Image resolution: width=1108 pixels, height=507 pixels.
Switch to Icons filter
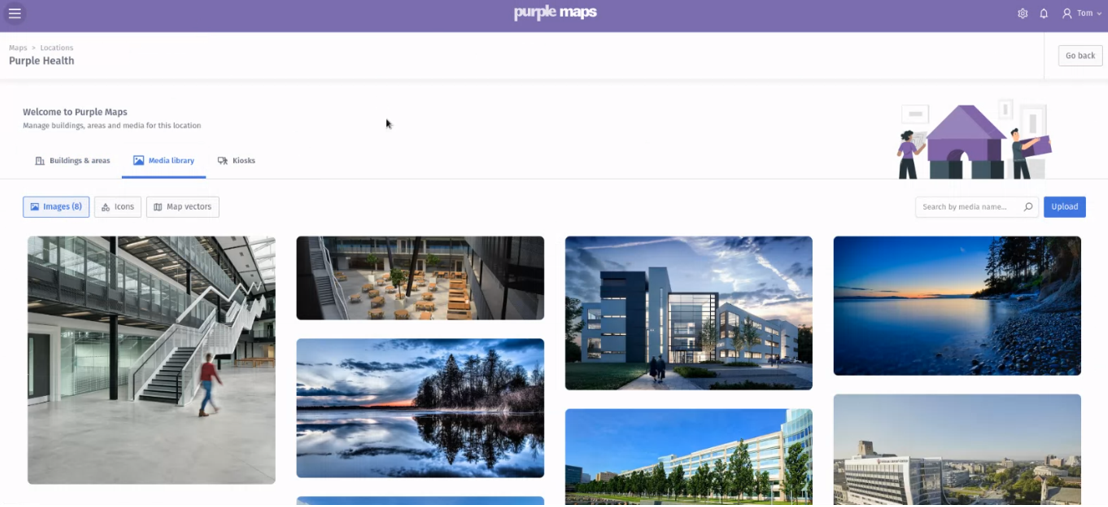pyautogui.click(x=117, y=207)
